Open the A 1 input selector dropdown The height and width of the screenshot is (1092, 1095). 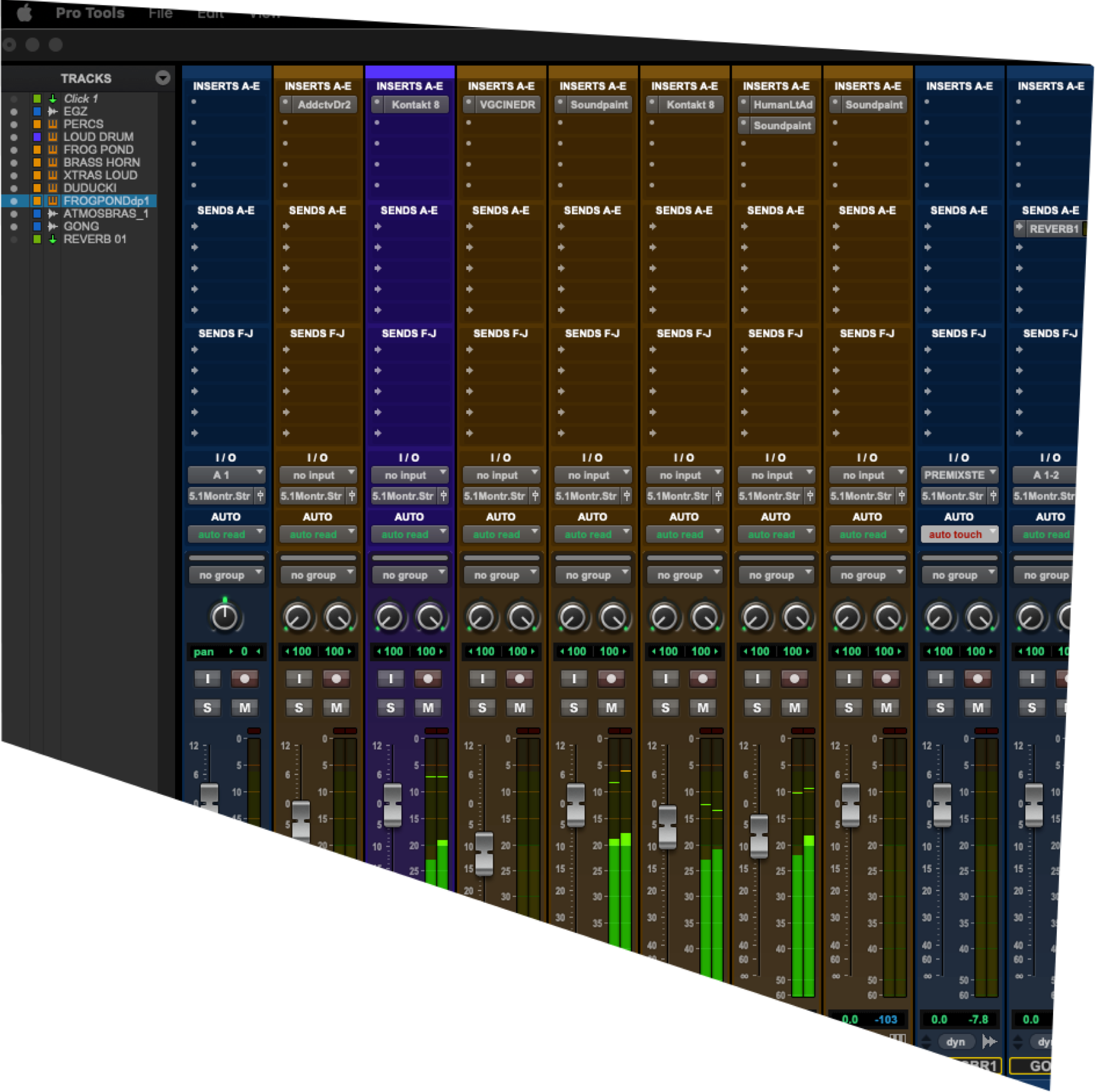point(226,475)
